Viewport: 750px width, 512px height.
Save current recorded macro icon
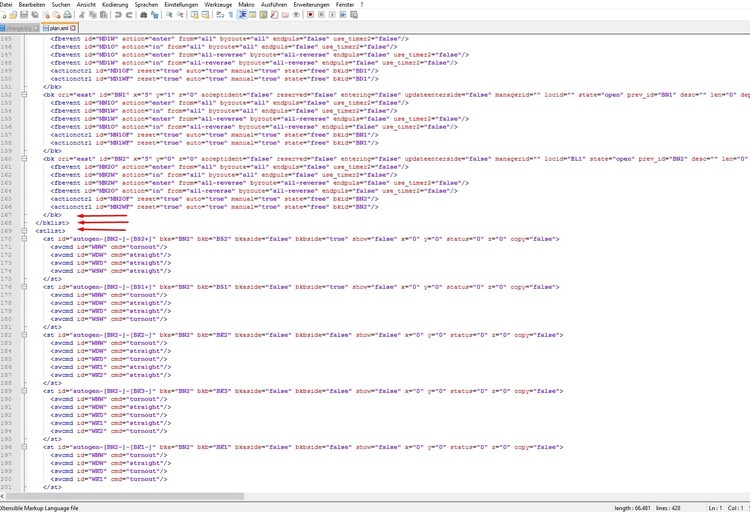354,15
